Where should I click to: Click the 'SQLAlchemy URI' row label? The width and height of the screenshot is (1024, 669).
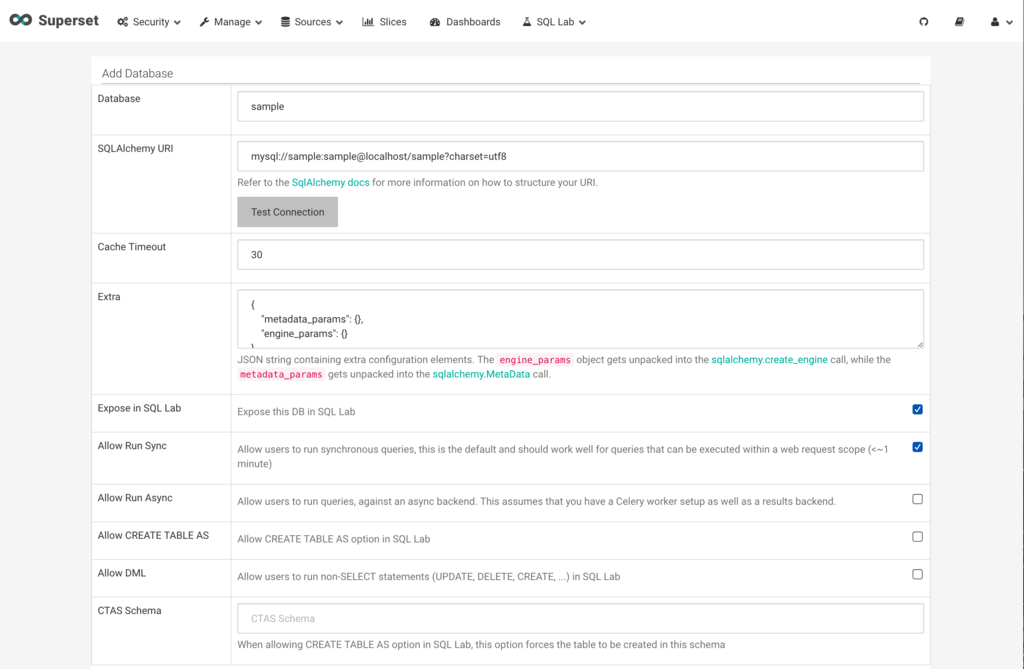tap(135, 148)
